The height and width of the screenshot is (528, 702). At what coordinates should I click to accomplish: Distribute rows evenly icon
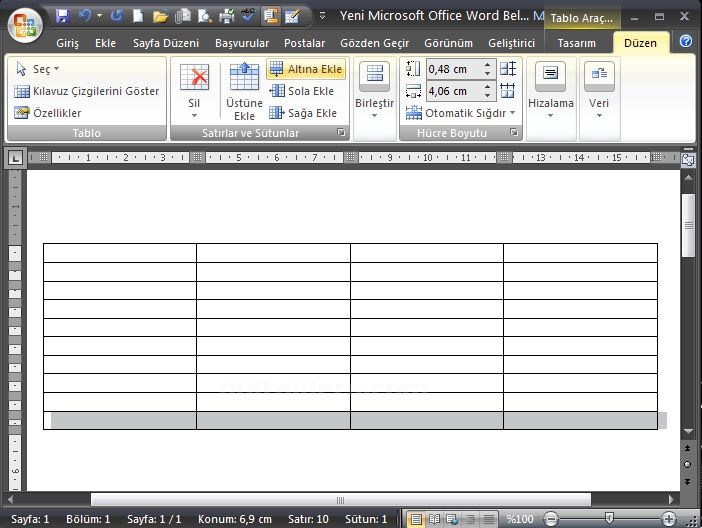(508, 69)
